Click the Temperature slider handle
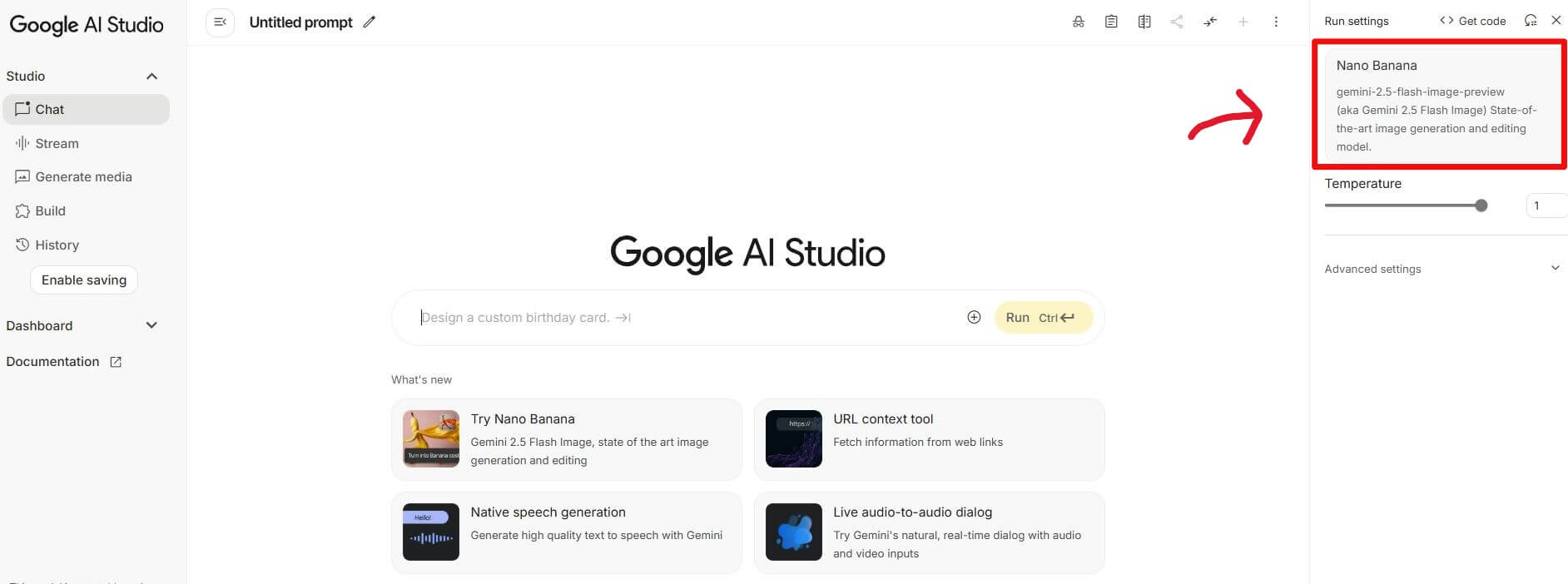The image size is (1568, 584). (1481, 205)
